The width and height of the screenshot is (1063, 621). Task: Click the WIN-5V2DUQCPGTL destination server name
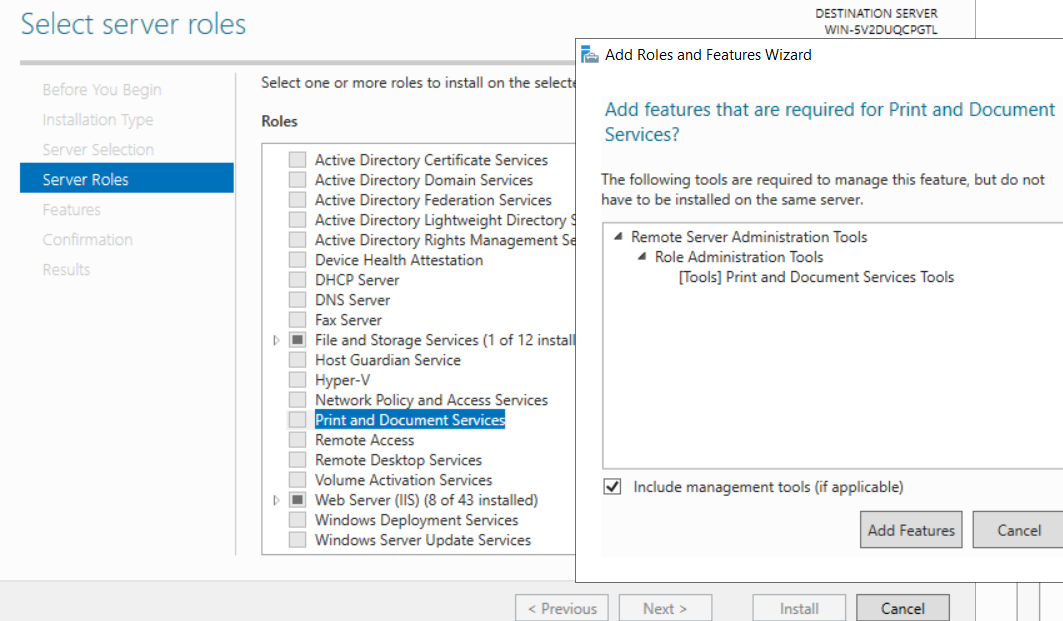coord(881,30)
